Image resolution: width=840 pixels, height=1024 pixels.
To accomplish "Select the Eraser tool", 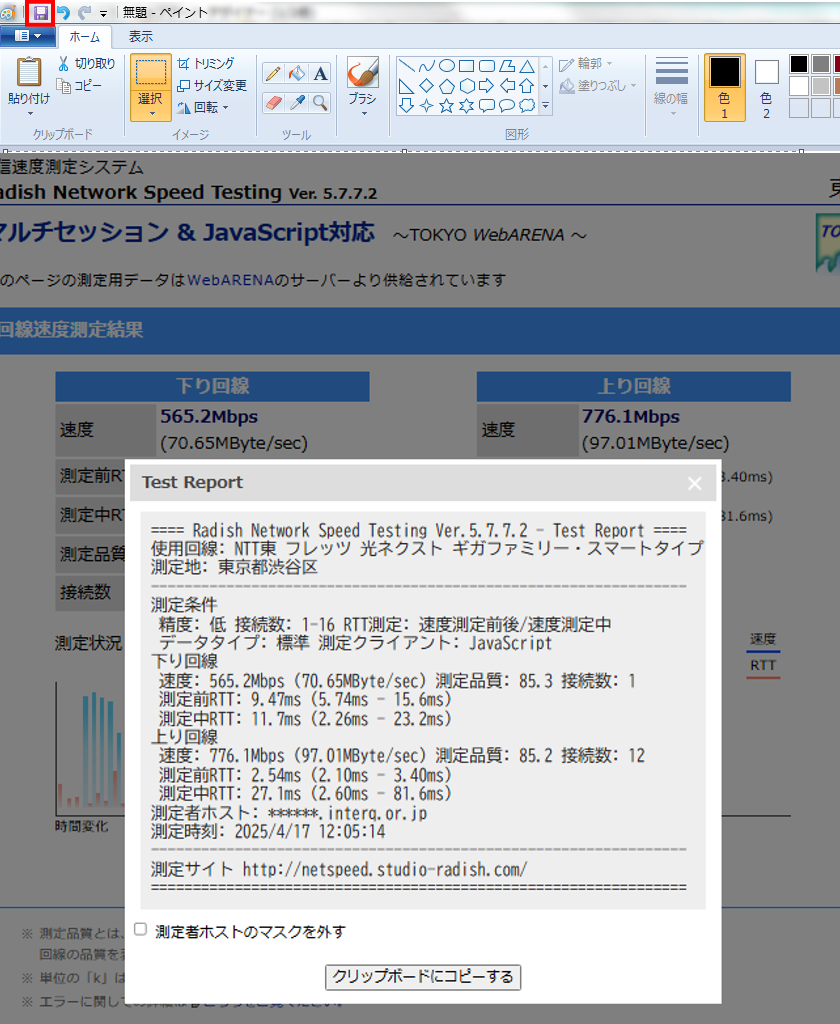I will 272,102.
